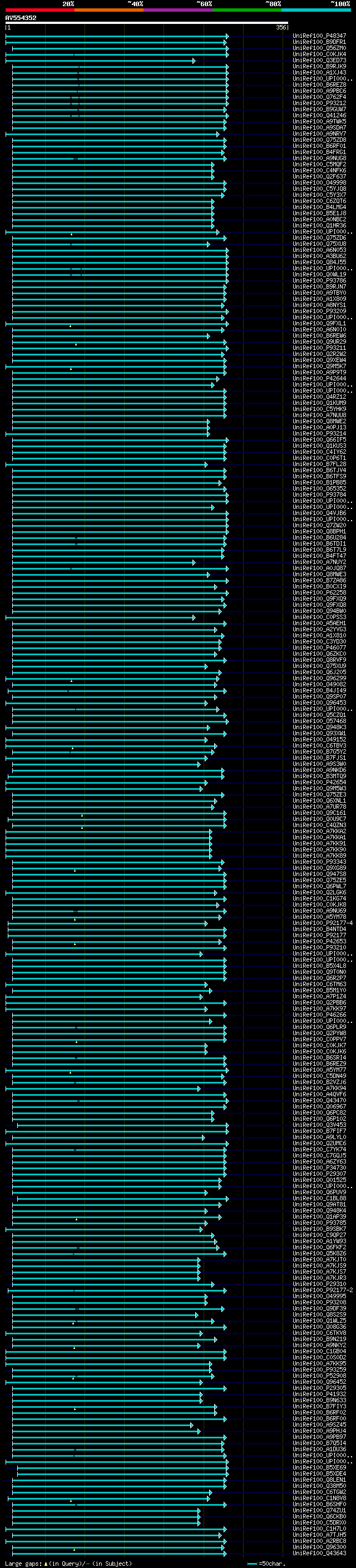Open hit UniRef100_Q8RVF9
The height and width of the screenshot is (1568, 356).
(319, 659)
